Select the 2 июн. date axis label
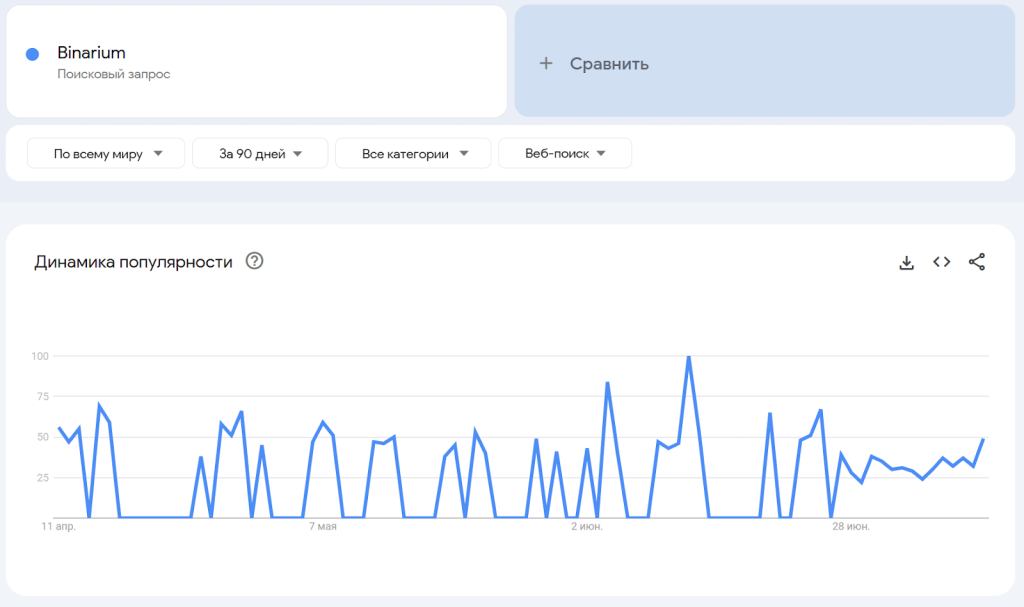 (x=586, y=526)
